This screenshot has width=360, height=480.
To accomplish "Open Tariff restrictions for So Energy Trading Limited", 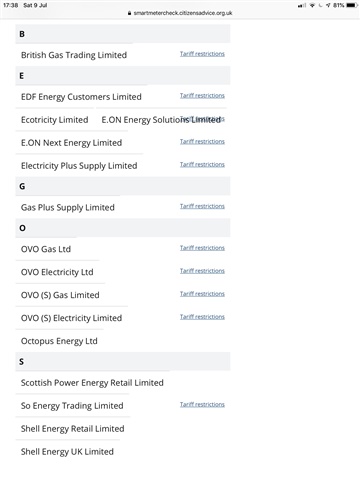I will [x=202, y=405].
